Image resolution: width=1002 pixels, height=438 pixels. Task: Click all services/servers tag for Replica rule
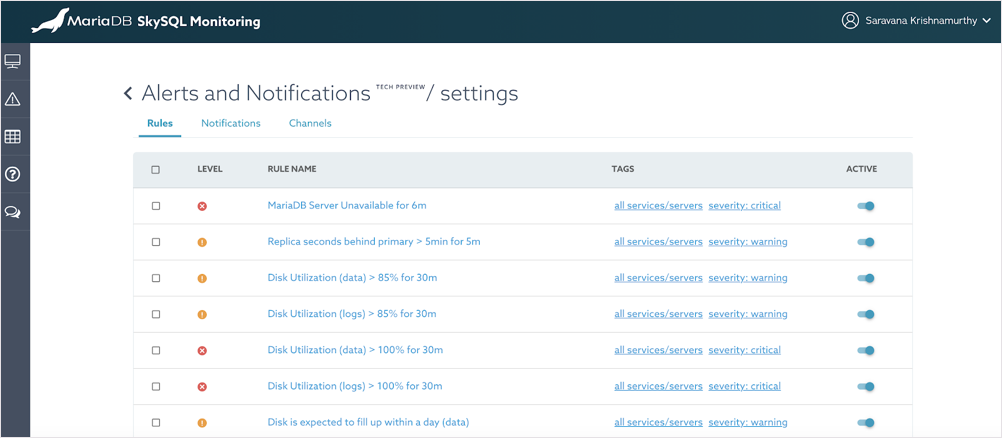pos(658,242)
